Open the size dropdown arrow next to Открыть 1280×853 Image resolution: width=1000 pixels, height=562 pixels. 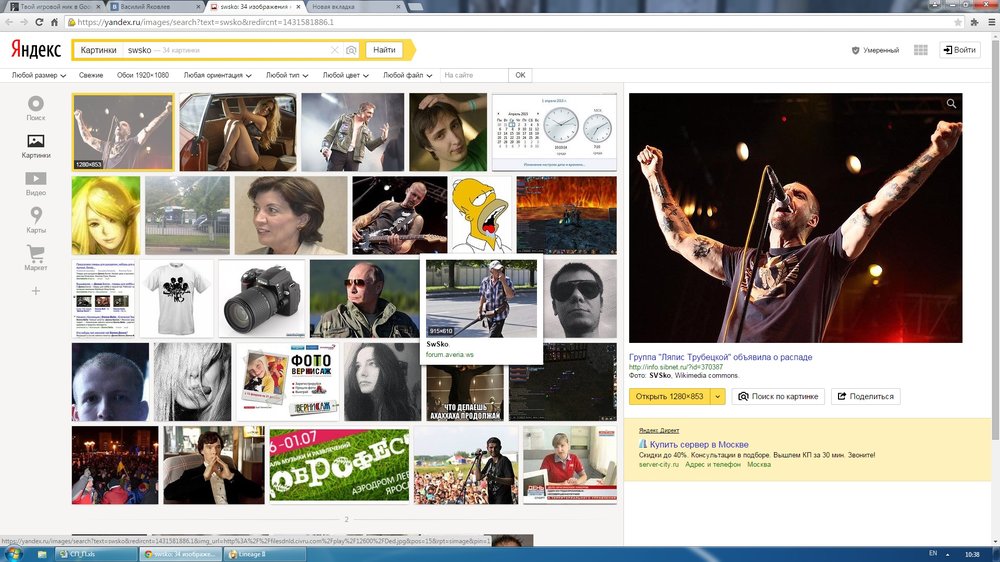[x=717, y=397]
